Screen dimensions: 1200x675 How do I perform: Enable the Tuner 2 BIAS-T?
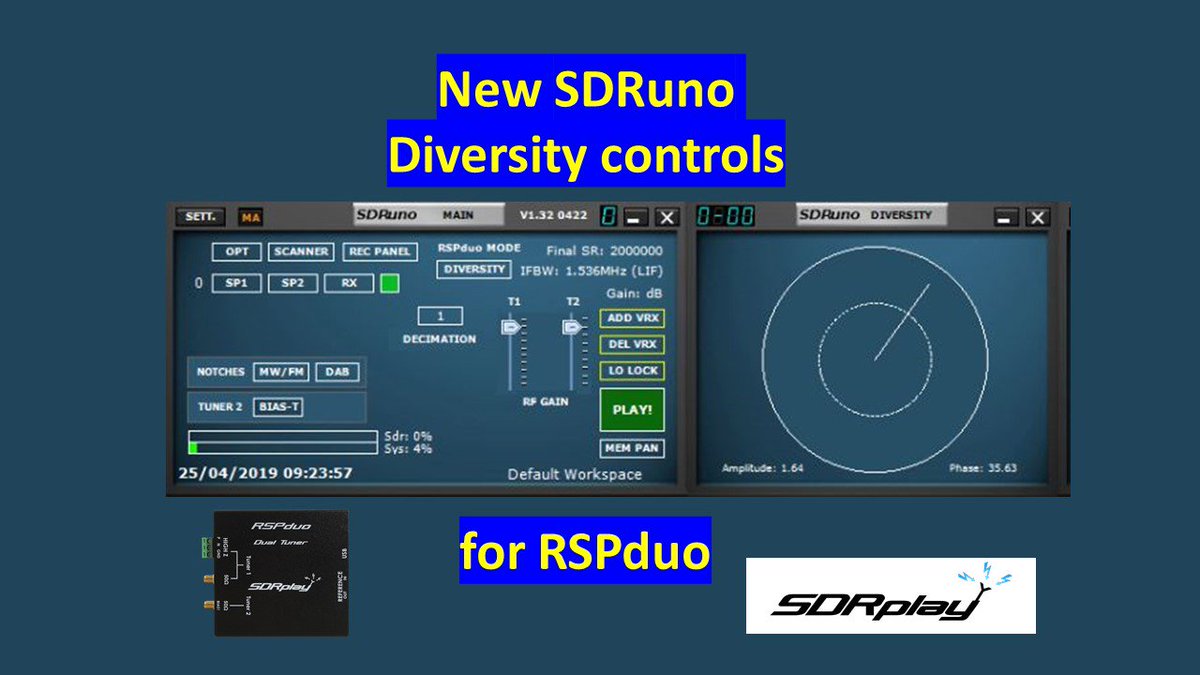(x=279, y=407)
